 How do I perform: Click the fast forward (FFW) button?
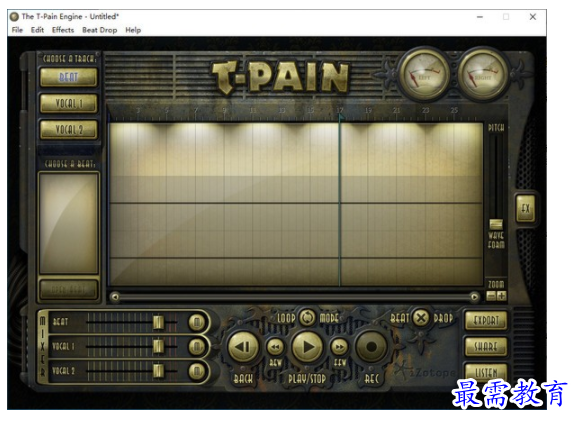(x=339, y=346)
